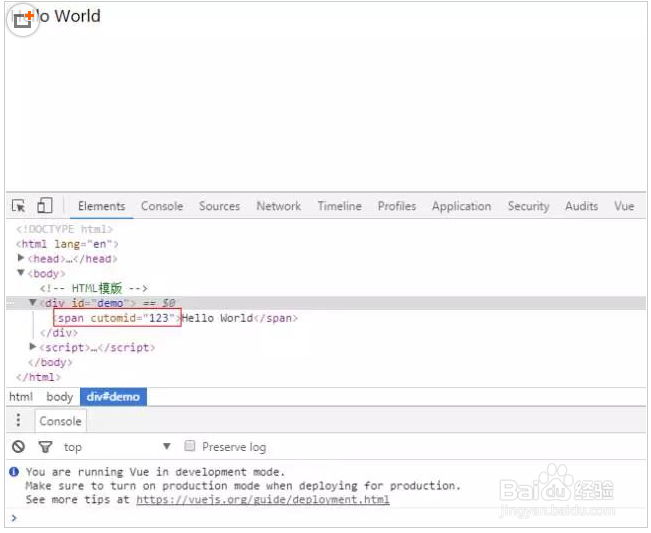651x533 pixels.
Task: Click the console input prompt line
Action: tap(326, 518)
